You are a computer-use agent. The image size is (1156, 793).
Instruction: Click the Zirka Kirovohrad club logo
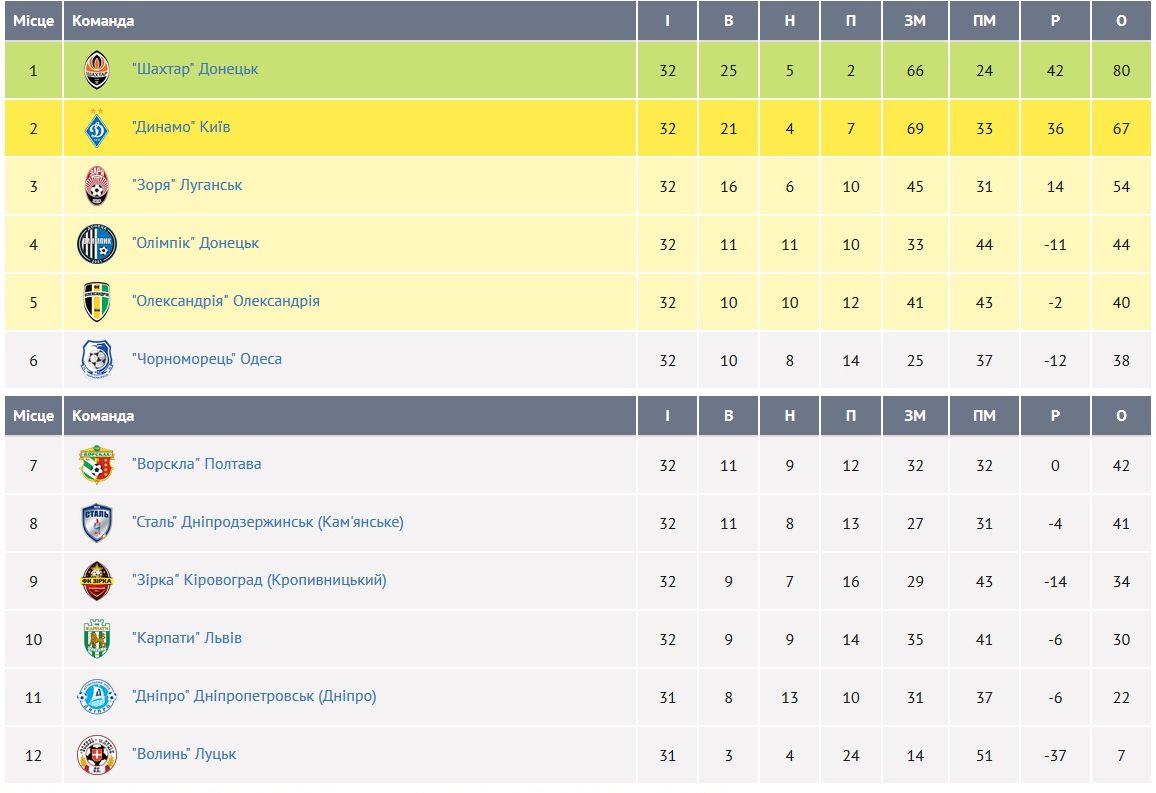click(97, 581)
